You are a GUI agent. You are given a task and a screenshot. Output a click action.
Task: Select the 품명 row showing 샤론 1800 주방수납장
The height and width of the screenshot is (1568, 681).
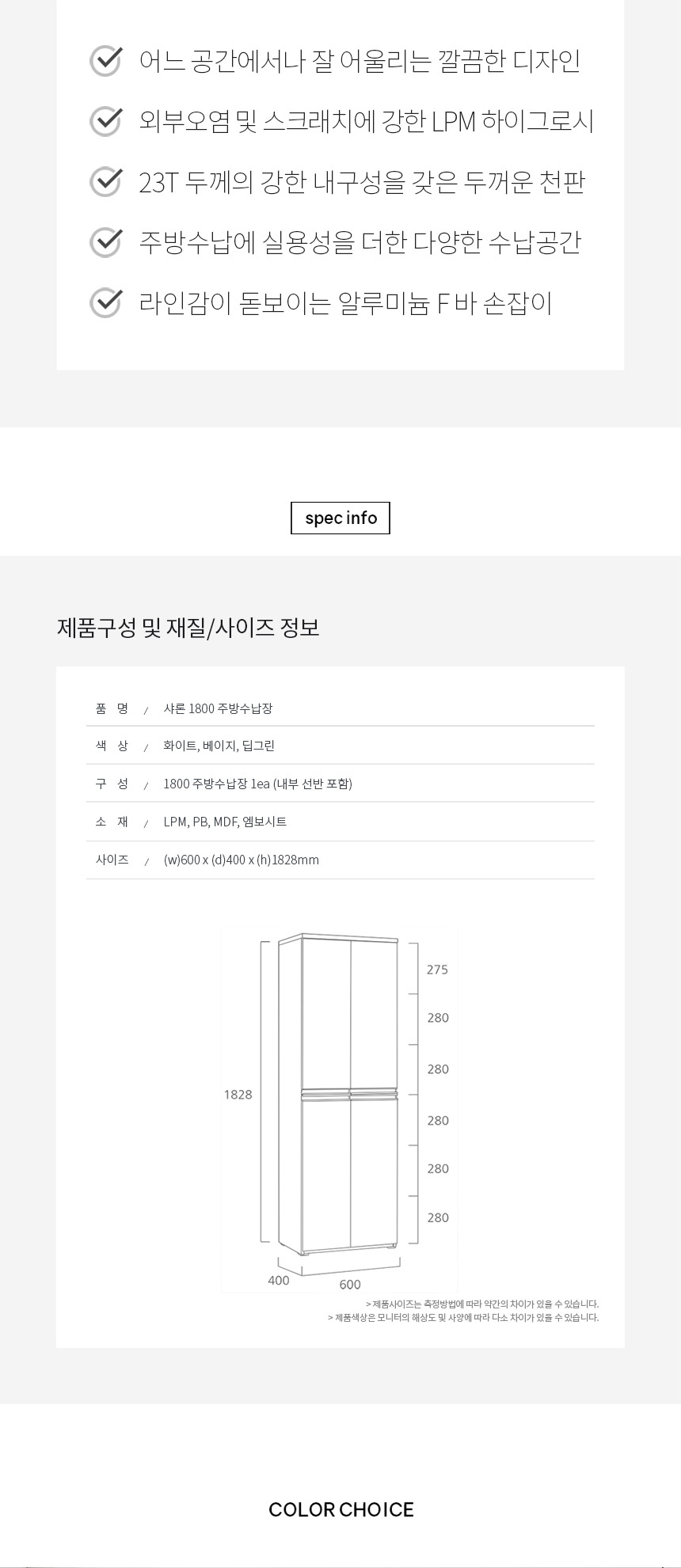point(218,708)
